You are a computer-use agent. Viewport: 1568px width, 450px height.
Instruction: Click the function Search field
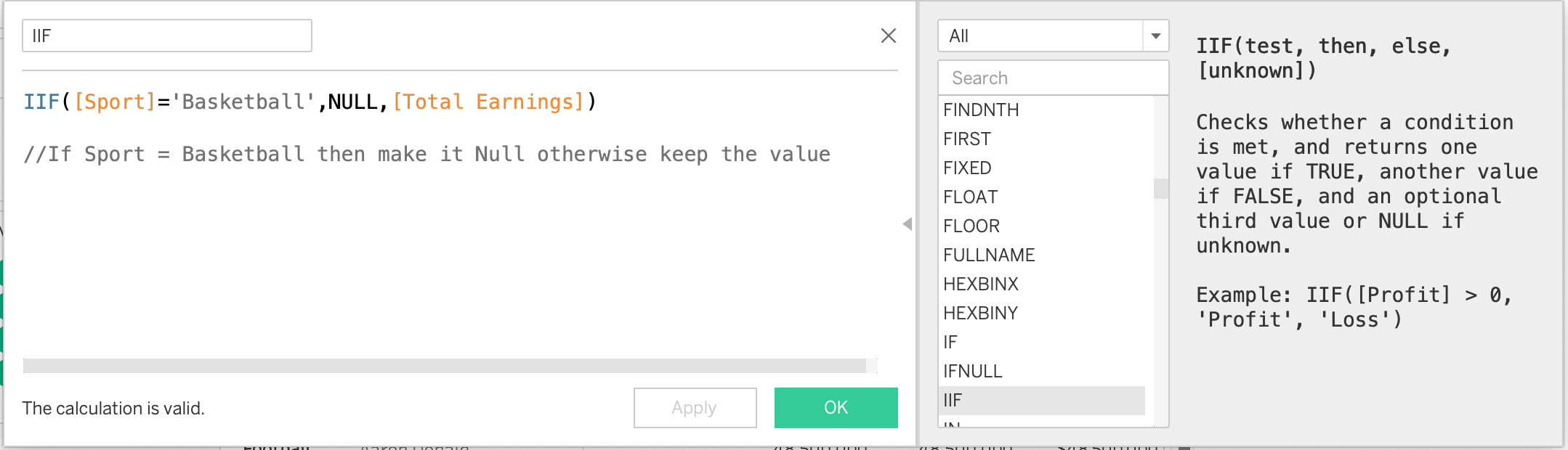coord(1053,78)
